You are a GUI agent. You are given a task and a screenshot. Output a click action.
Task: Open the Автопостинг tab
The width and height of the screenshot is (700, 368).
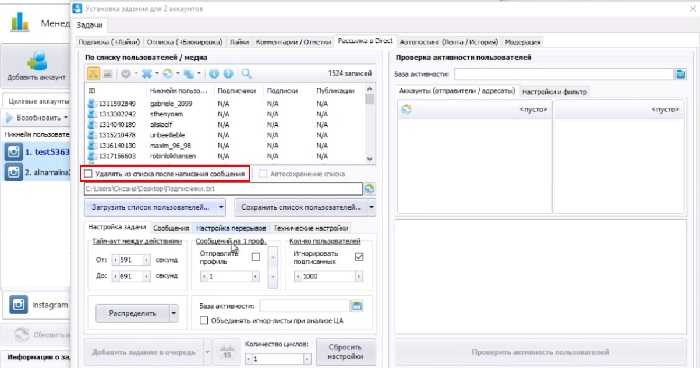click(x=448, y=42)
